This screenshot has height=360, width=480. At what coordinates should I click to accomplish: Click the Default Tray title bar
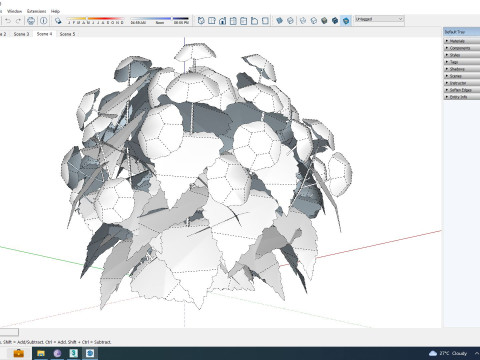tap(462, 32)
